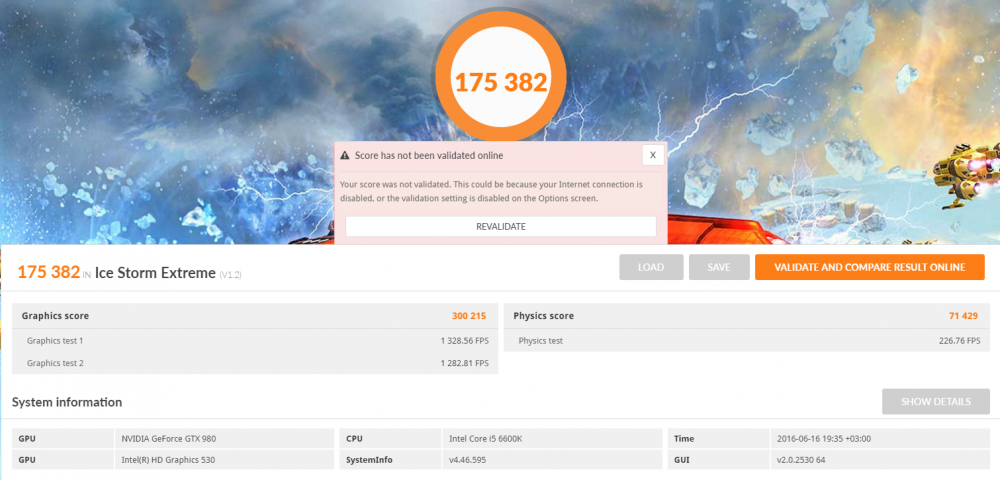
Task: Select the Graphics score value 300 215
Action: pos(469,316)
